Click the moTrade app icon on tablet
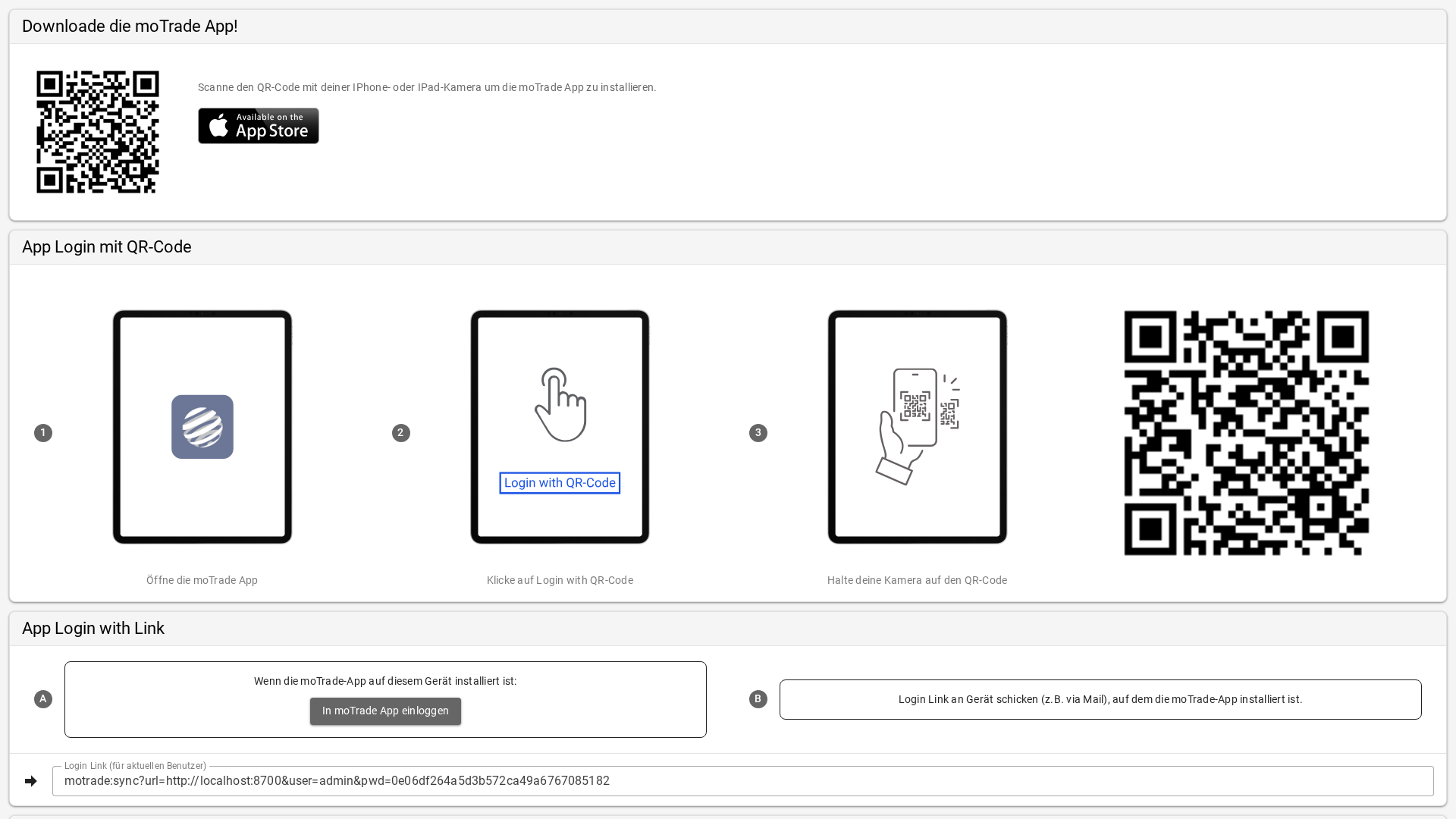Viewport: 1456px width, 819px height. click(202, 427)
